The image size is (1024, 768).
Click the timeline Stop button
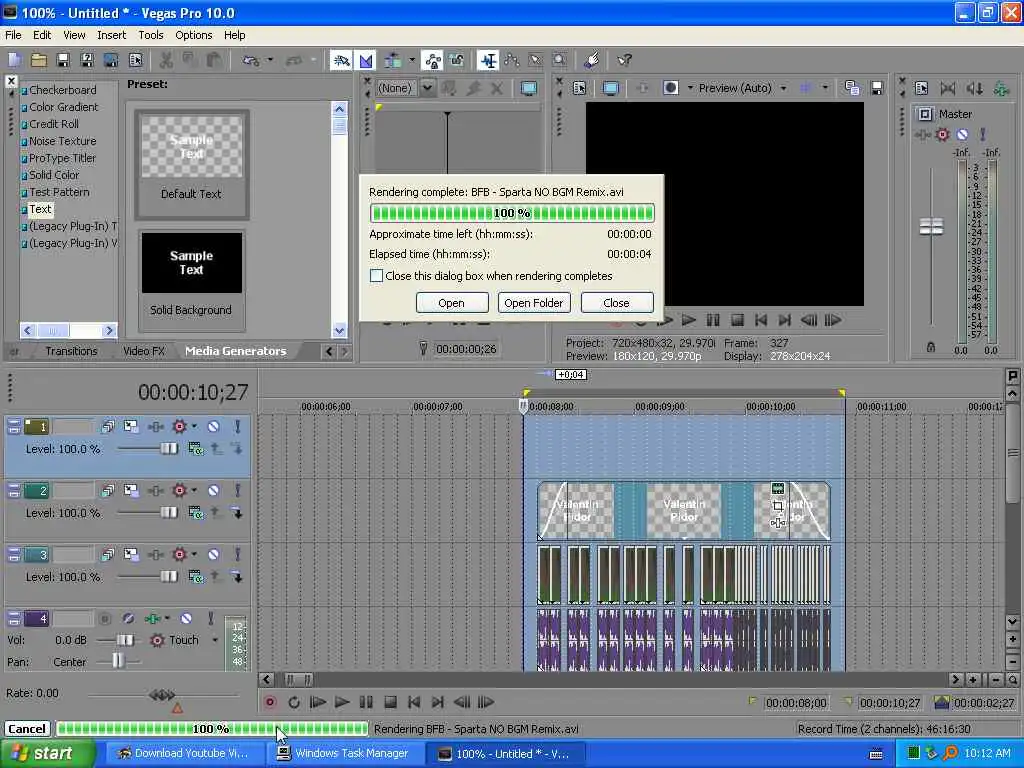click(390, 703)
